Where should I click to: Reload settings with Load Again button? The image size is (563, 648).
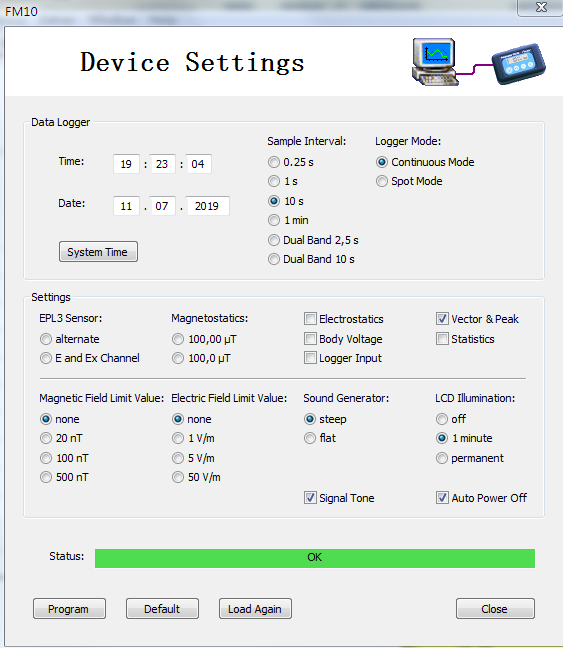pyautogui.click(x=255, y=608)
